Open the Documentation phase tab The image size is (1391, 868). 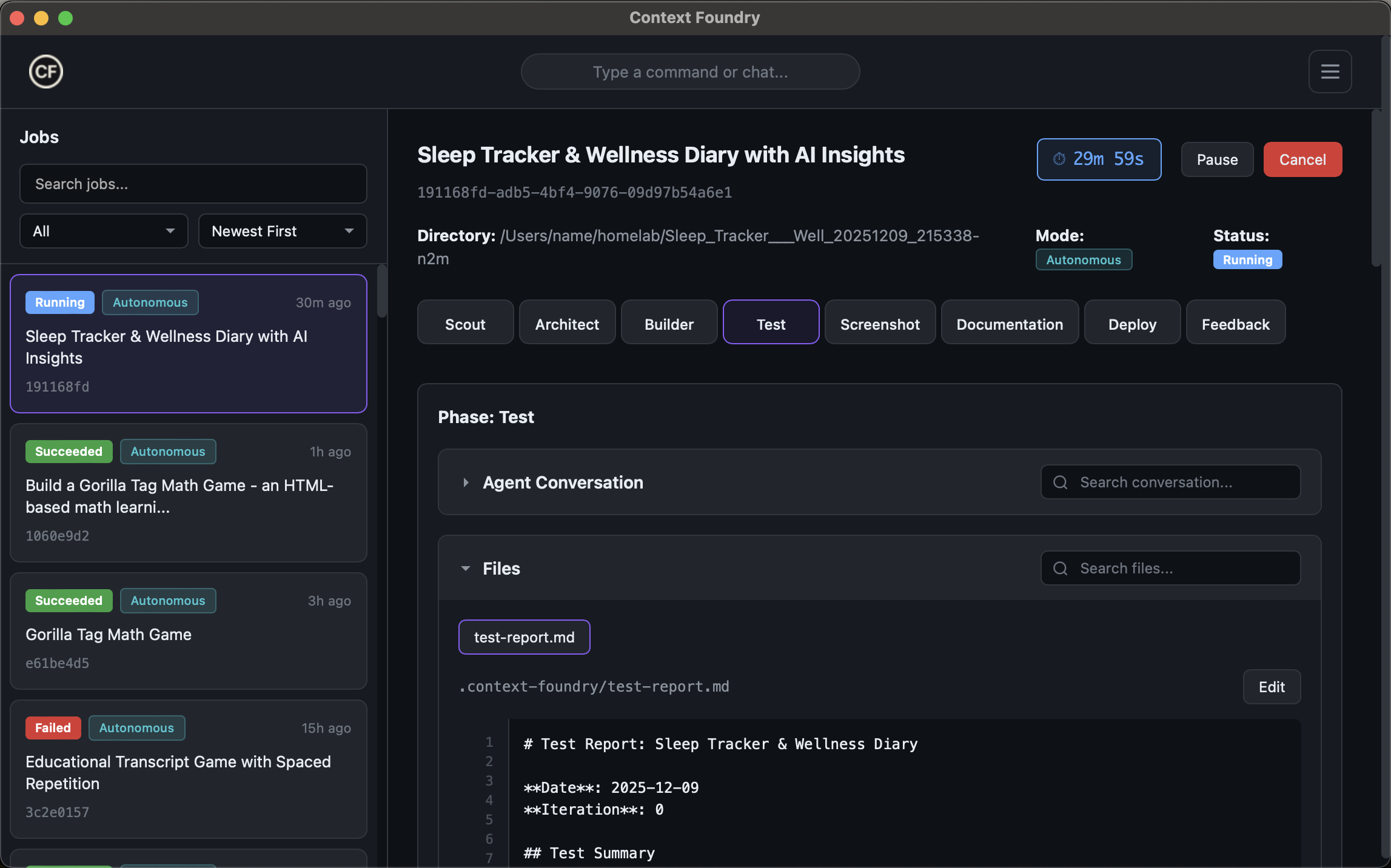(x=1009, y=322)
